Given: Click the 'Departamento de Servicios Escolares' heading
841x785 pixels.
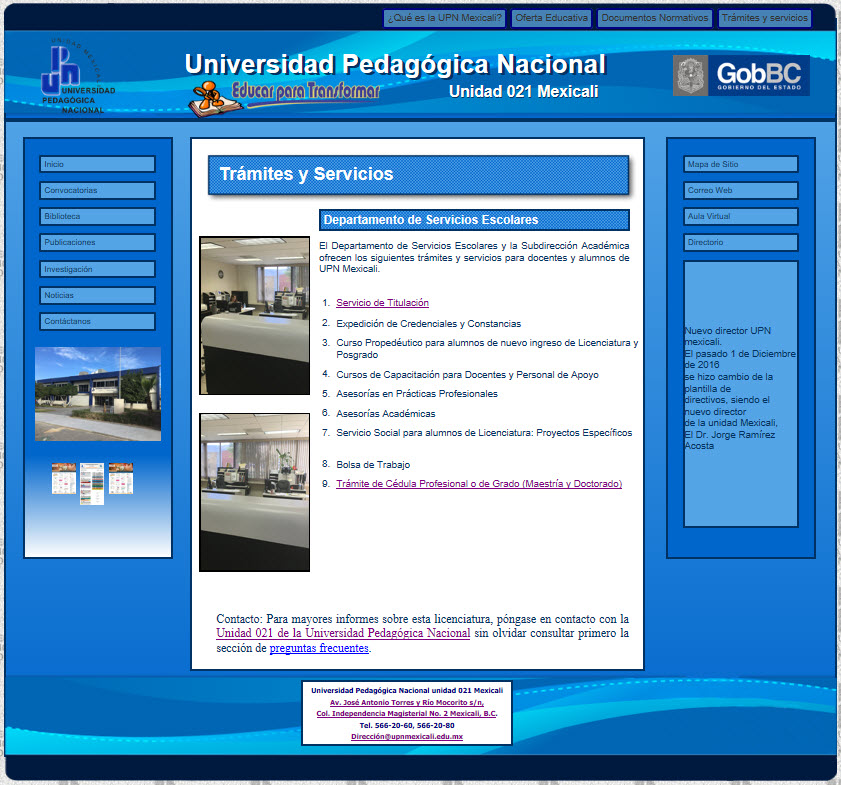Looking at the screenshot, I should click(x=431, y=220).
